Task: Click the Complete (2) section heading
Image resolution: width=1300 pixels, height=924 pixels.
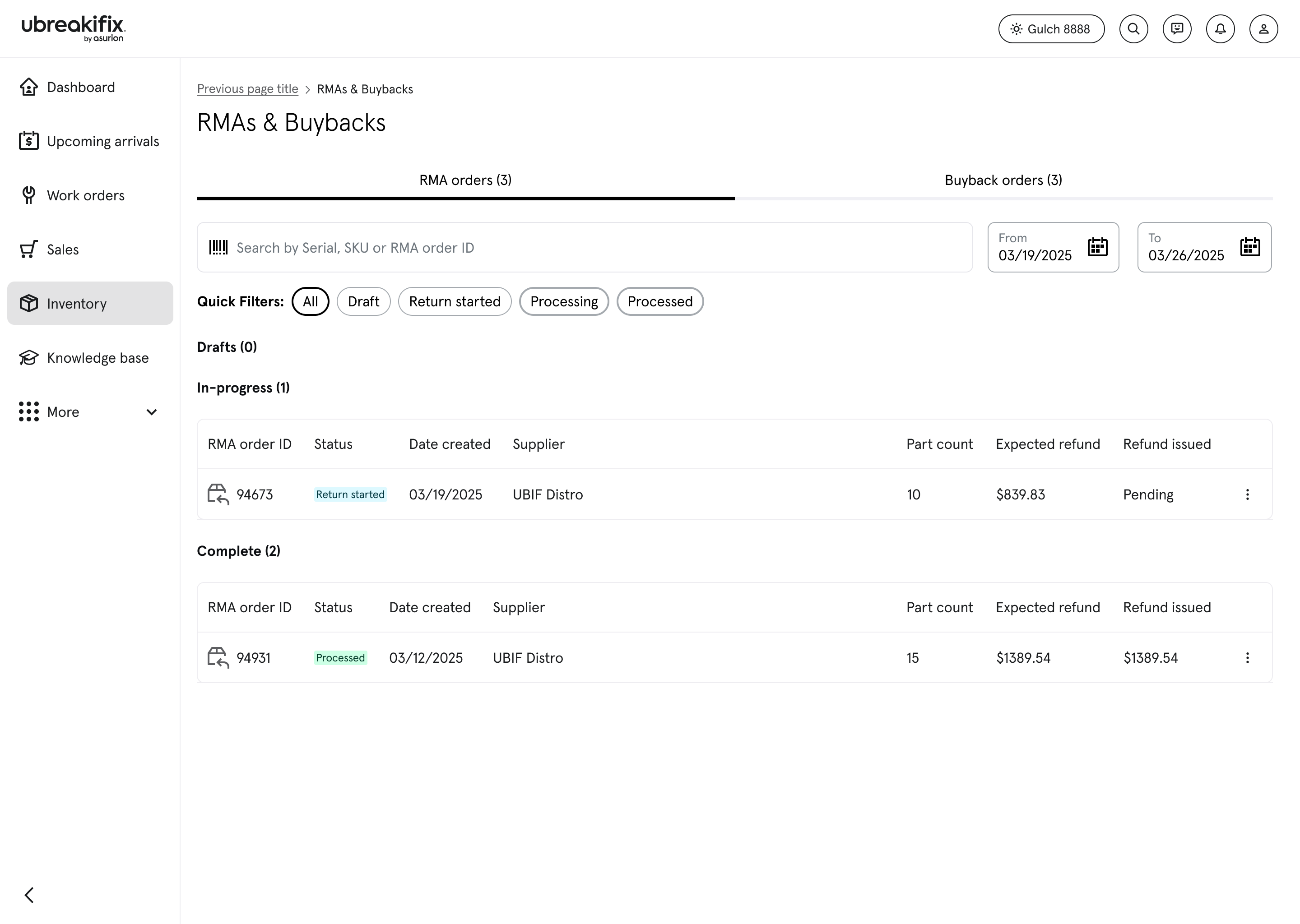Action: pos(238,551)
